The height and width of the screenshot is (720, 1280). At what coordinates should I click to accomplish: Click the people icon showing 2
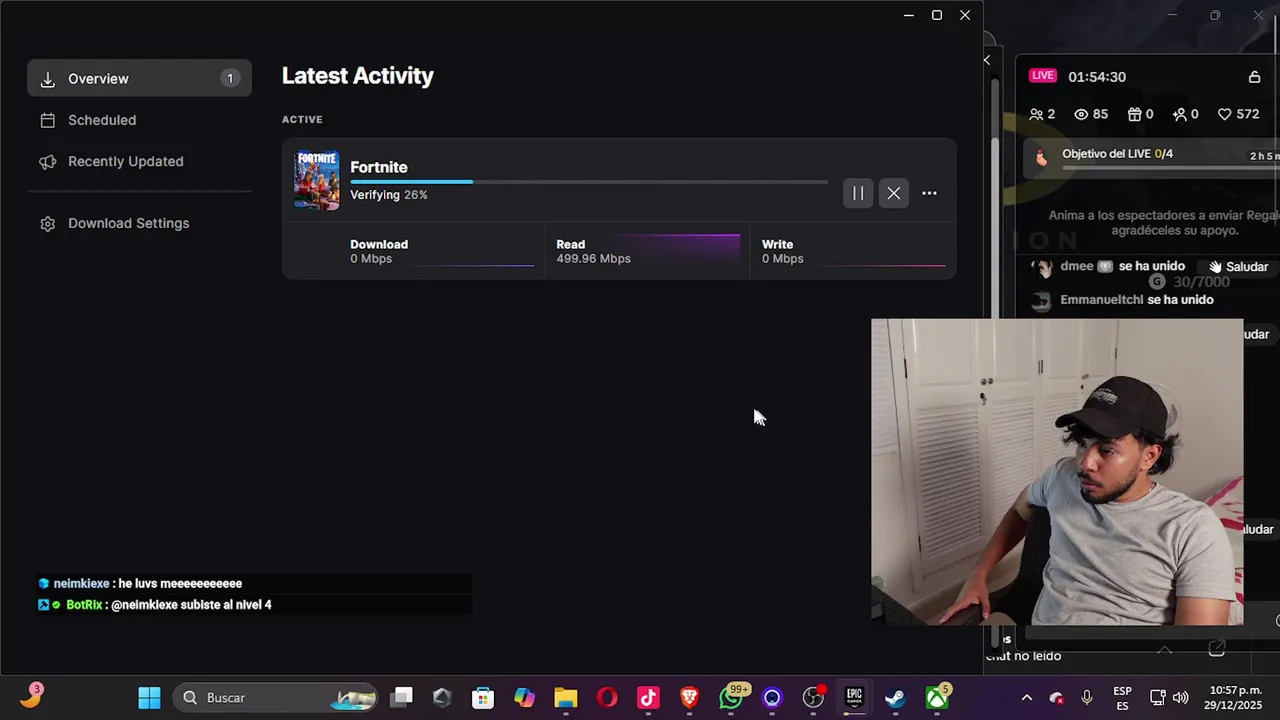[1036, 114]
